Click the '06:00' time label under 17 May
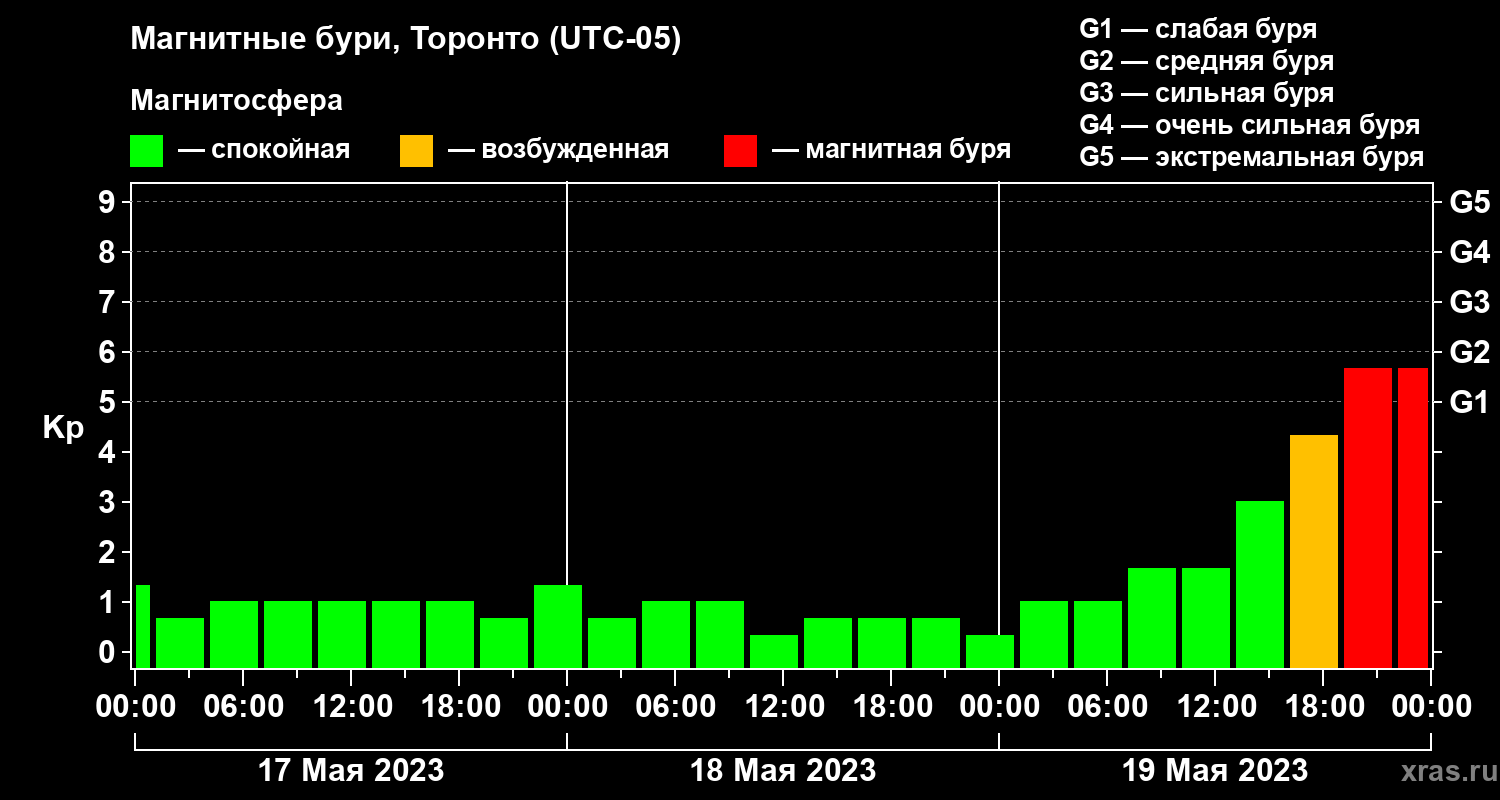Image resolution: width=1500 pixels, height=800 pixels. (x=243, y=706)
